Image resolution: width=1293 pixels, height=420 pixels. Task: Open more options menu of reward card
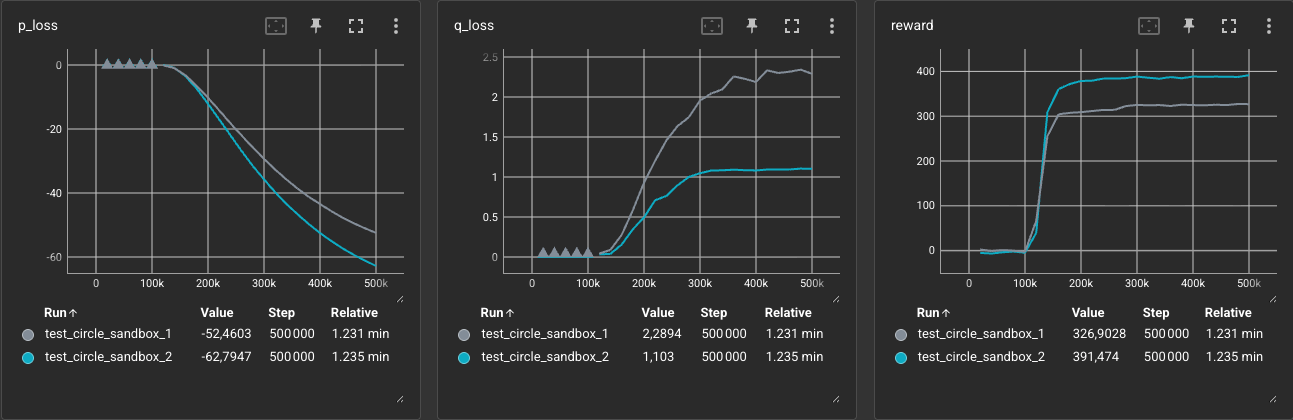coord(1268,26)
